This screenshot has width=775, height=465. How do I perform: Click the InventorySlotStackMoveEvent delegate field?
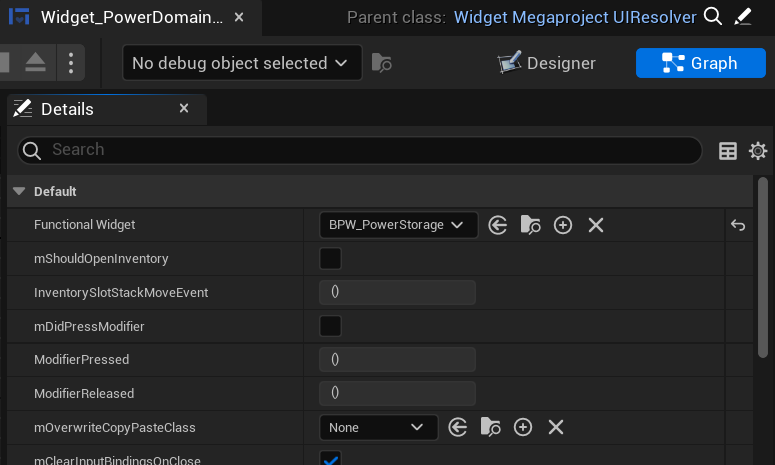397,292
